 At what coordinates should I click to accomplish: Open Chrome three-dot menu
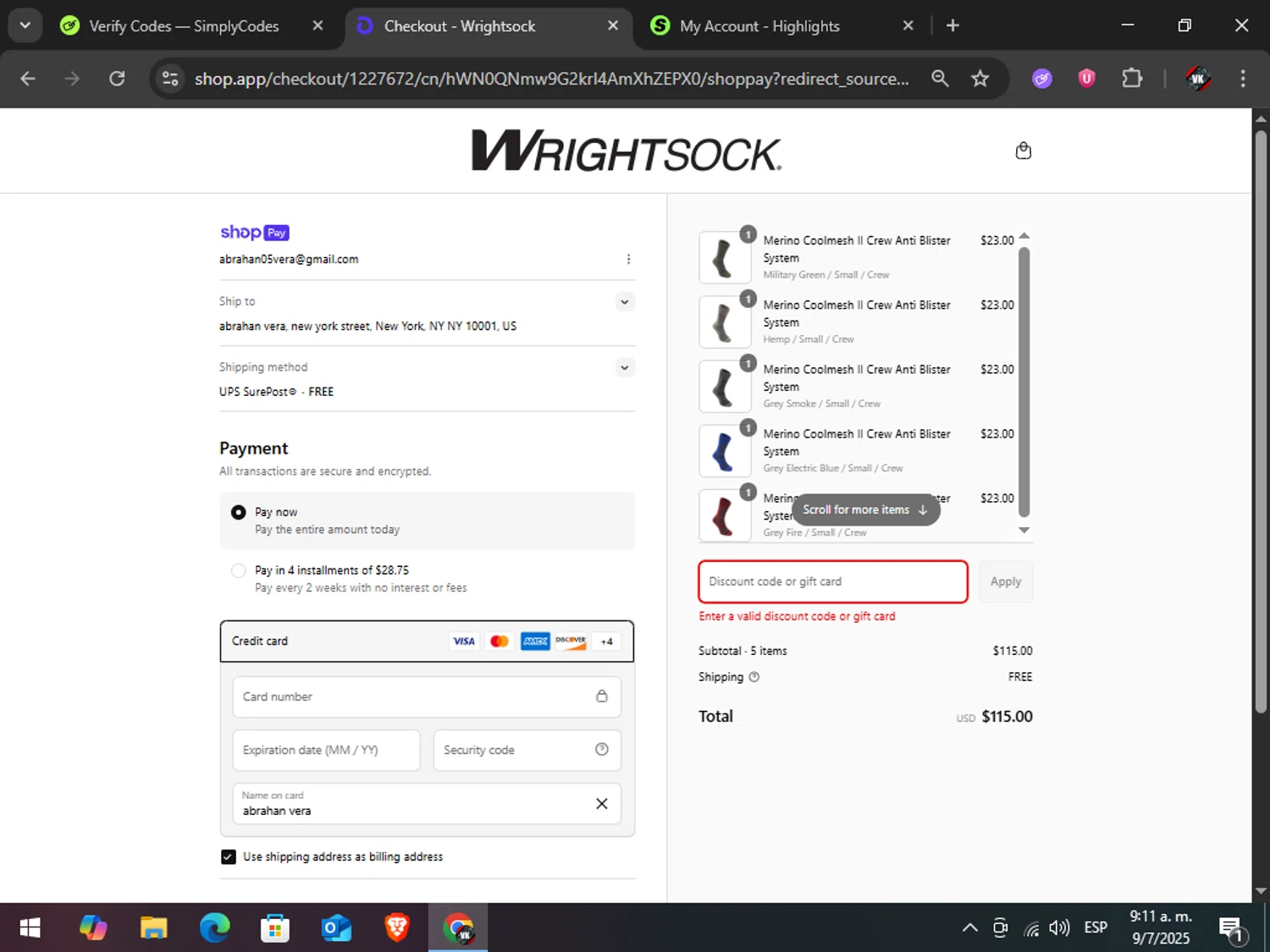coord(1242,79)
